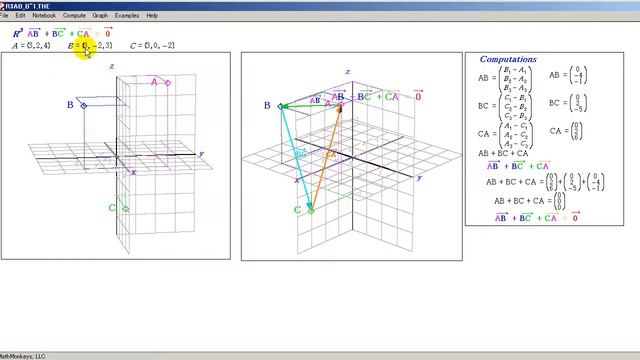This screenshot has height=360, width=640.
Task: Click the cyan BC vector arrow
Action: [296, 158]
